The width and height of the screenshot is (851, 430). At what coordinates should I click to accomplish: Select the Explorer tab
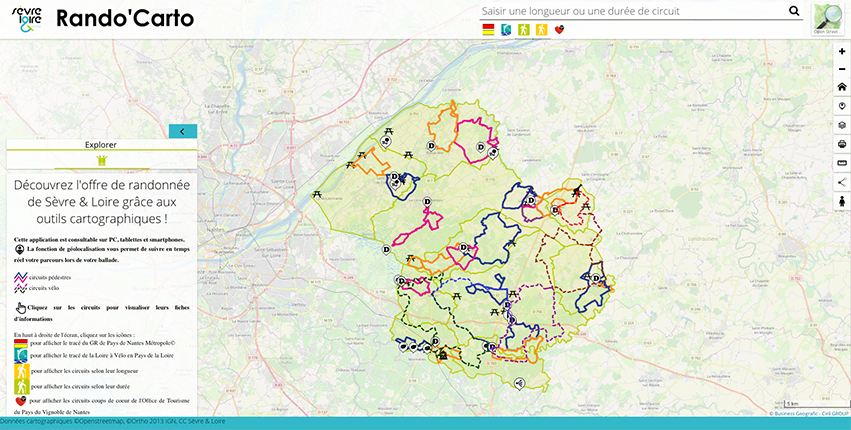[101, 145]
